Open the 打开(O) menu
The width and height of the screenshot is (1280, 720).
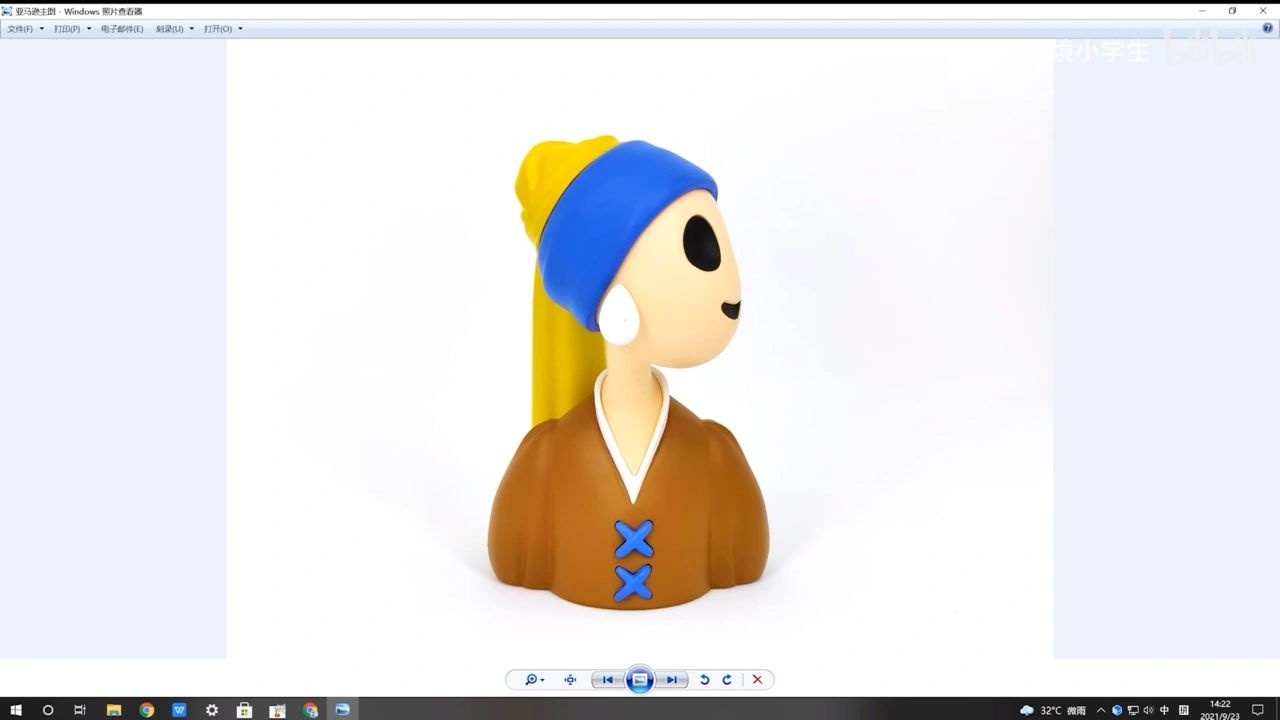(x=218, y=29)
